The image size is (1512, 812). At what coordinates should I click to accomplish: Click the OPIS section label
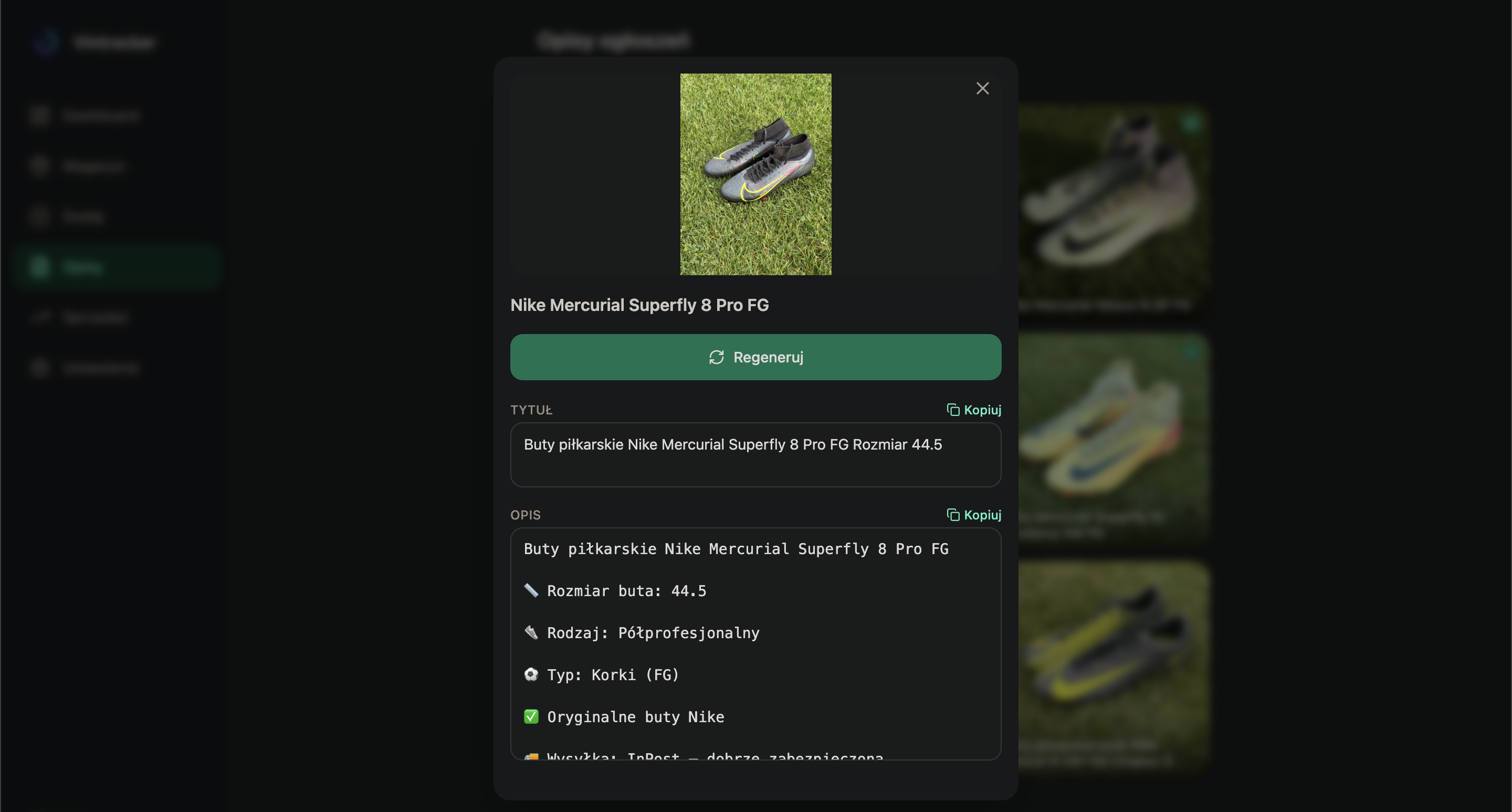[x=526, y=515]
